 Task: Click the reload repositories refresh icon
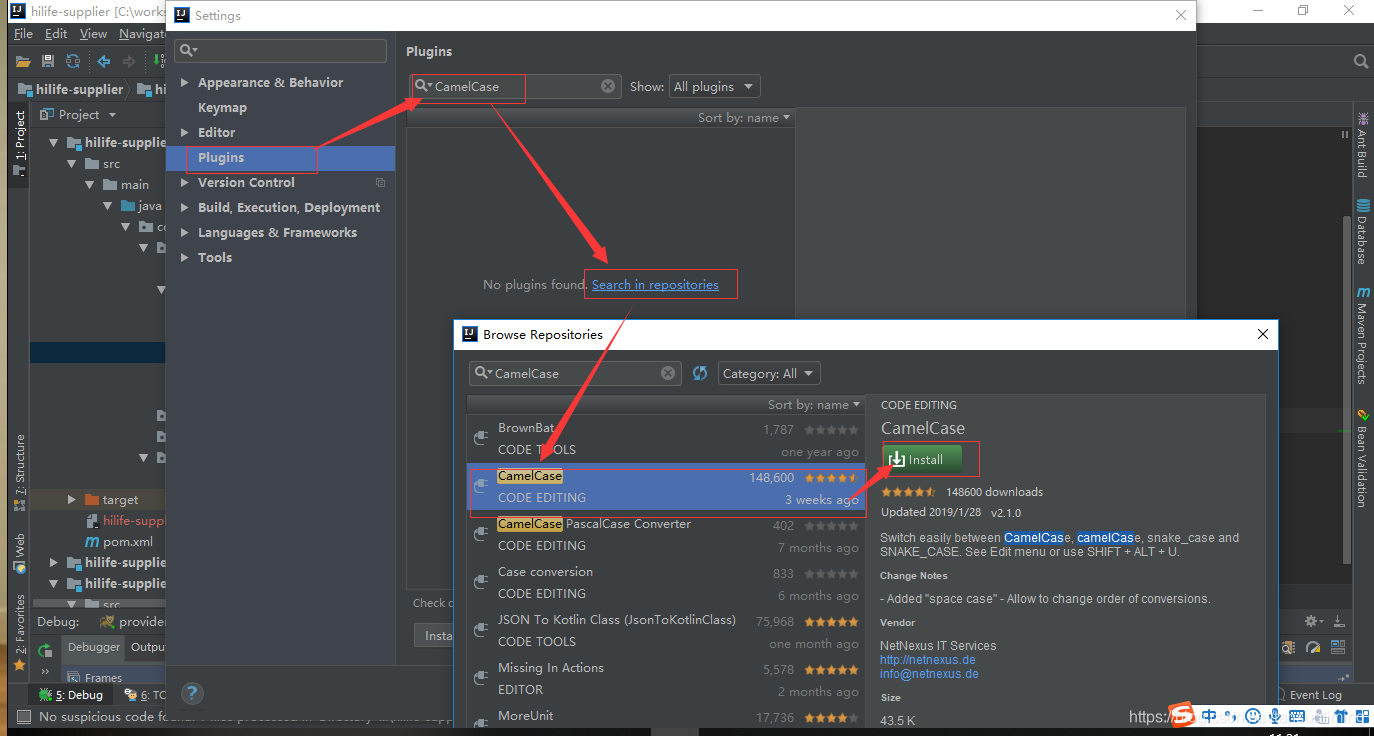click(700, 373)
